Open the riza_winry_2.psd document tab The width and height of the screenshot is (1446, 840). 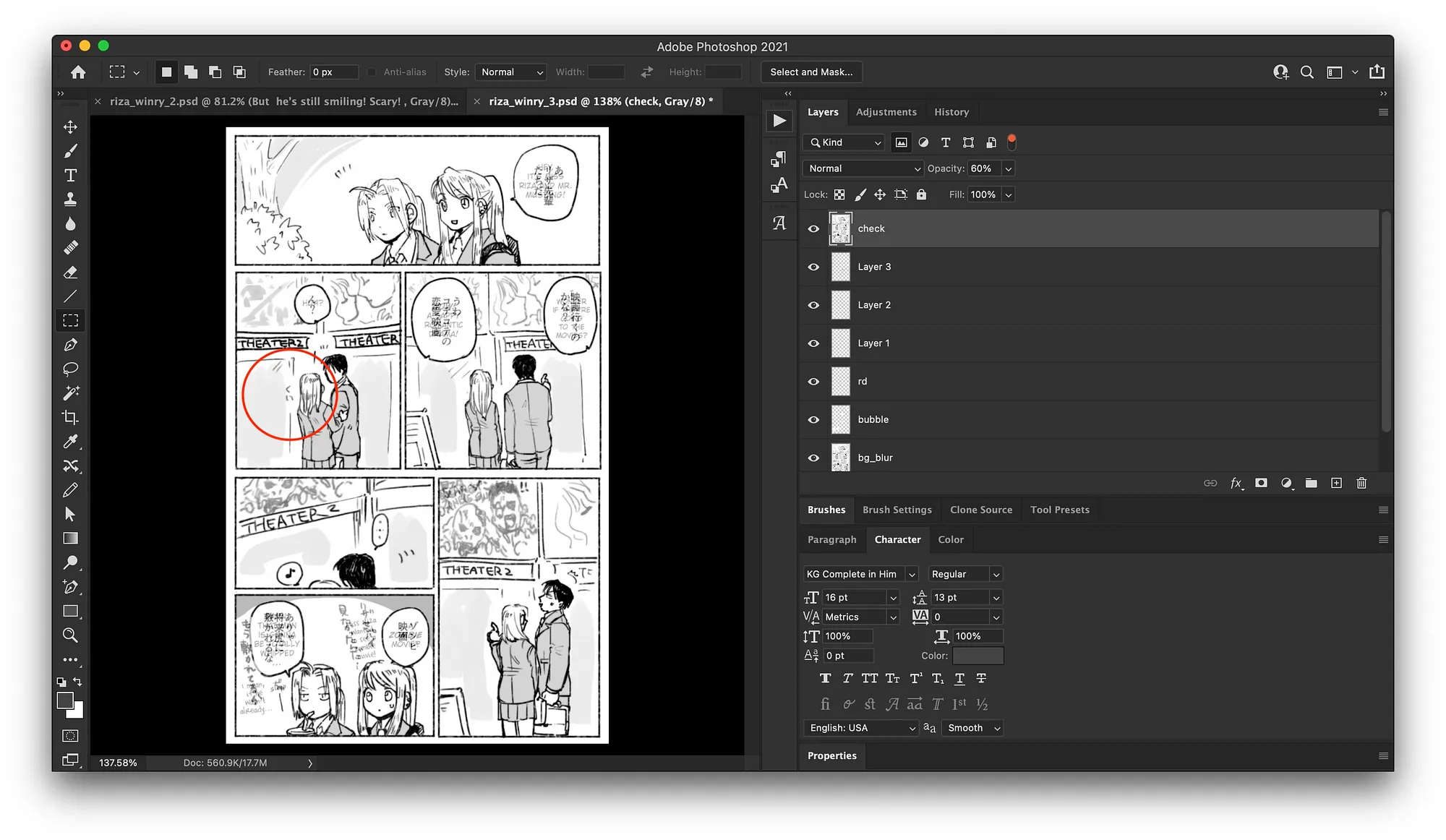(283, 102)
